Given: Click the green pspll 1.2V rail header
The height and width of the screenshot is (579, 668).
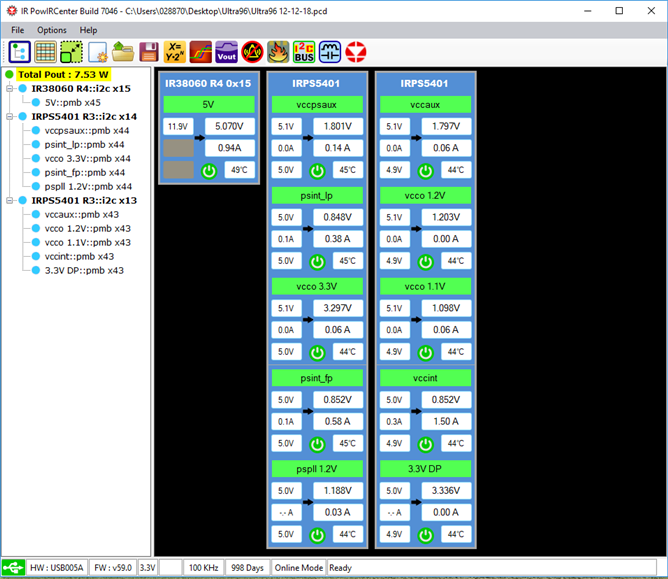Looking at the screenshot, I should (317, 469).
